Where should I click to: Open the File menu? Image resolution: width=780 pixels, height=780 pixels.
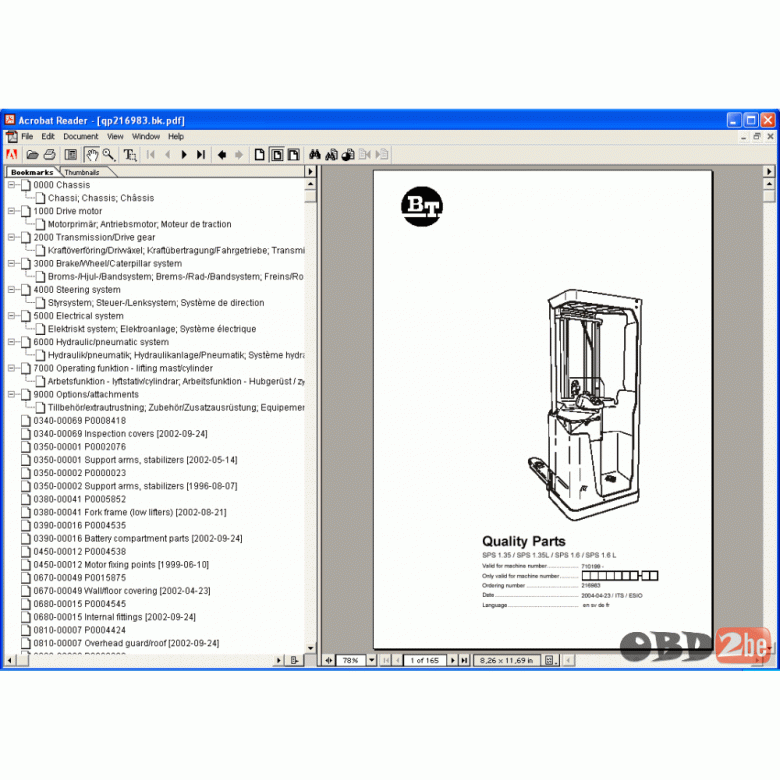pos(27,136)
